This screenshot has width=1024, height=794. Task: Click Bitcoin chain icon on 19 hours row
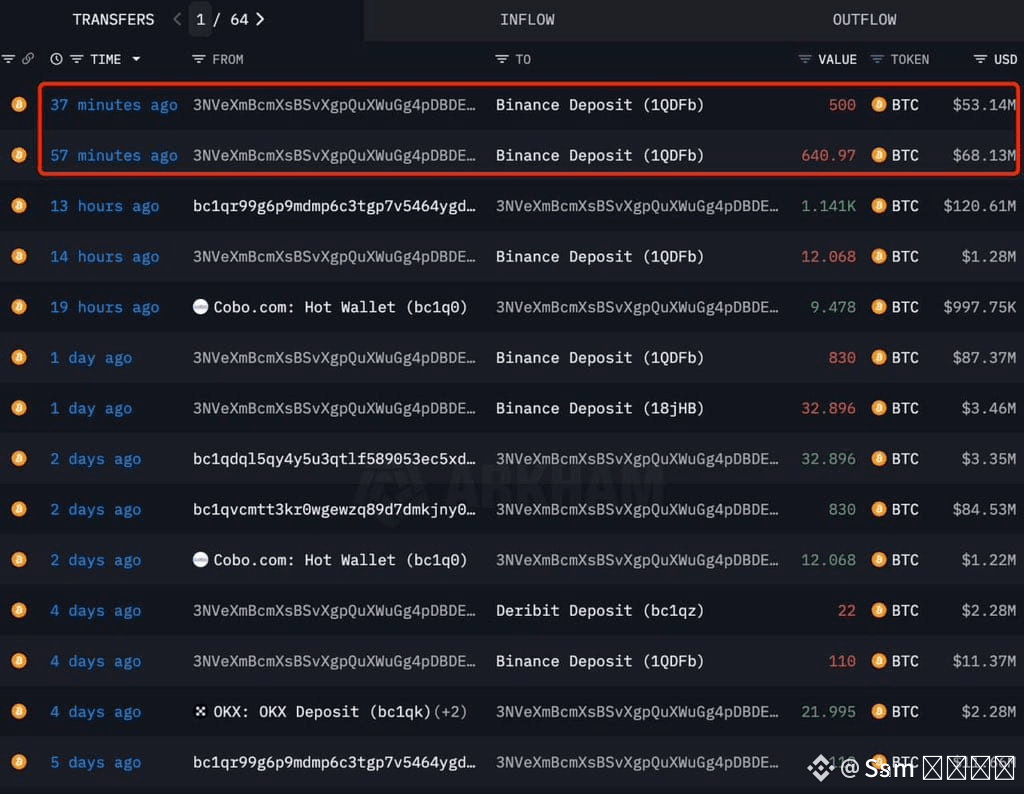click(19, 307)
